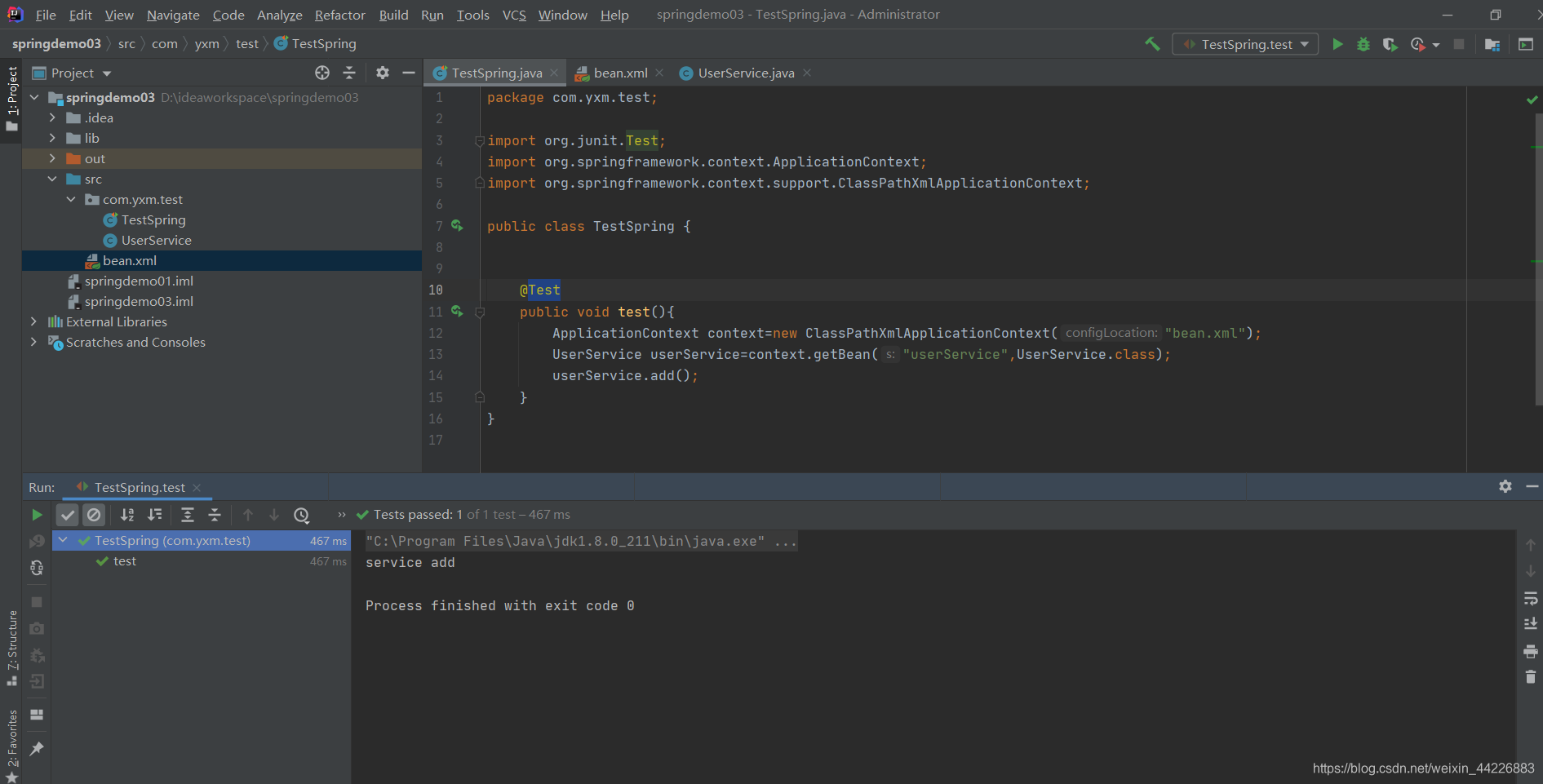Screen dimensions: 1543x784
Task: Locate opened file with the crosshair icon
Action: point(322,73)
